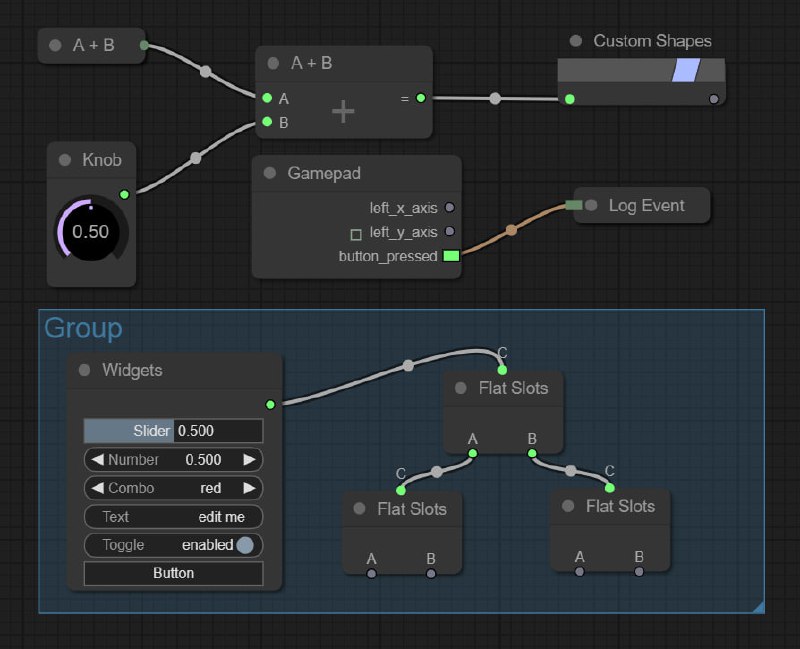Click input pin B of the A+B node
The height and width of the screenshot is (649, 800).
click(266, 122)
